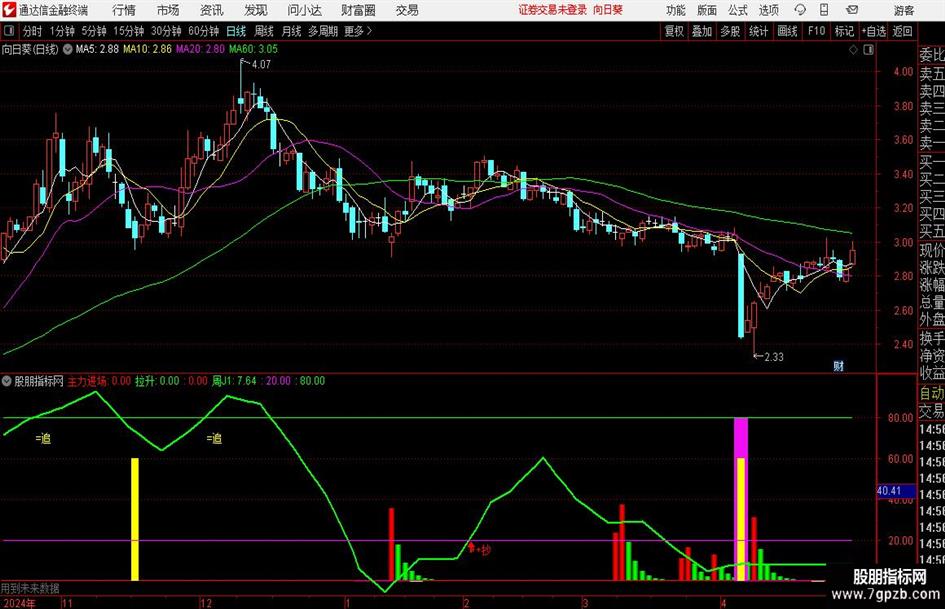
Task: Open the F10 company info
Action: click(x=816, y=31)
